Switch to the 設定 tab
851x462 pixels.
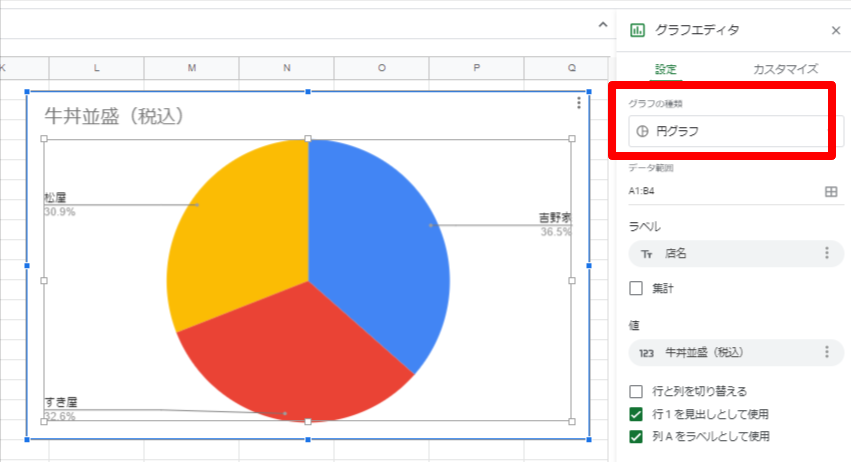point(666,69)
